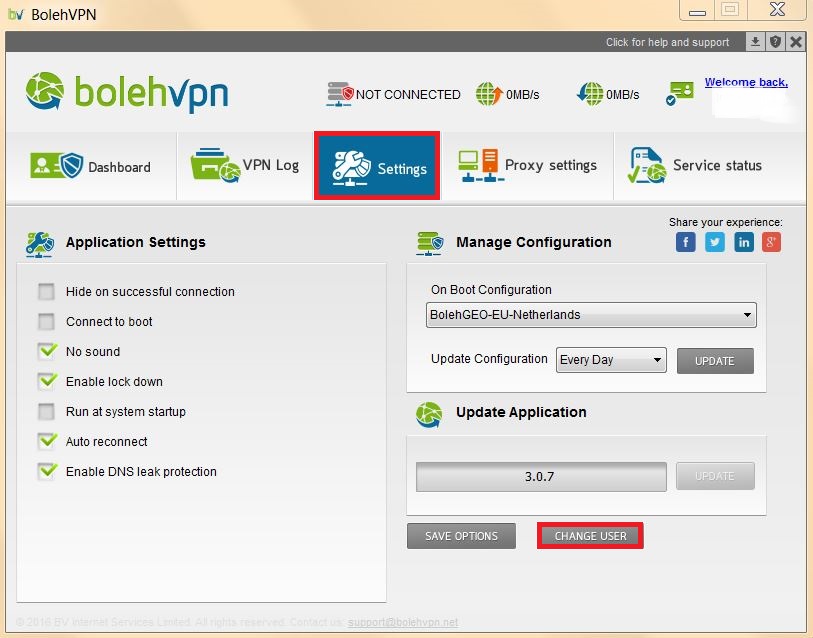This screenshot has height=638, width=813.
Task: Click the BolehVPN title bar app icon
Action: pos(16,15)
